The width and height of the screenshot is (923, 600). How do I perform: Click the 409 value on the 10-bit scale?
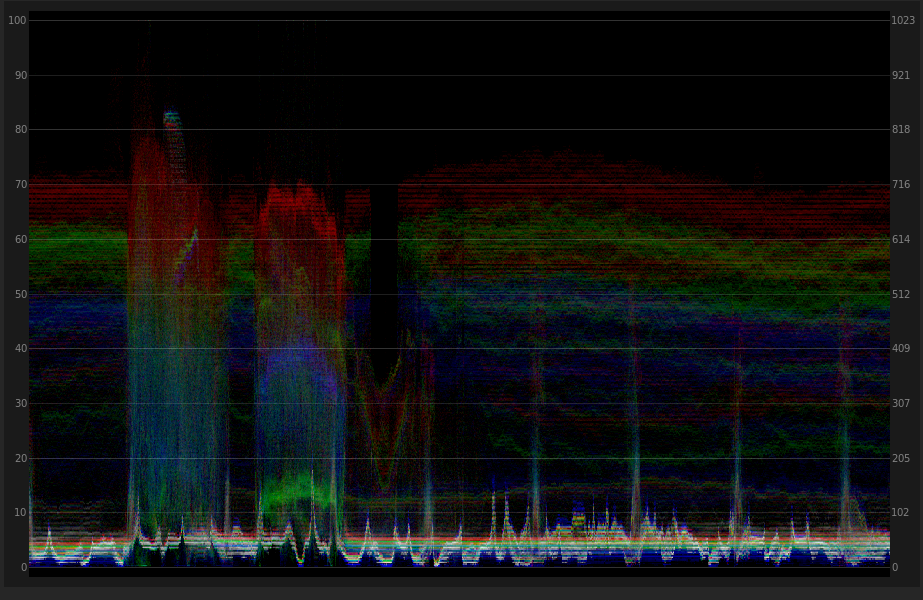901,349
